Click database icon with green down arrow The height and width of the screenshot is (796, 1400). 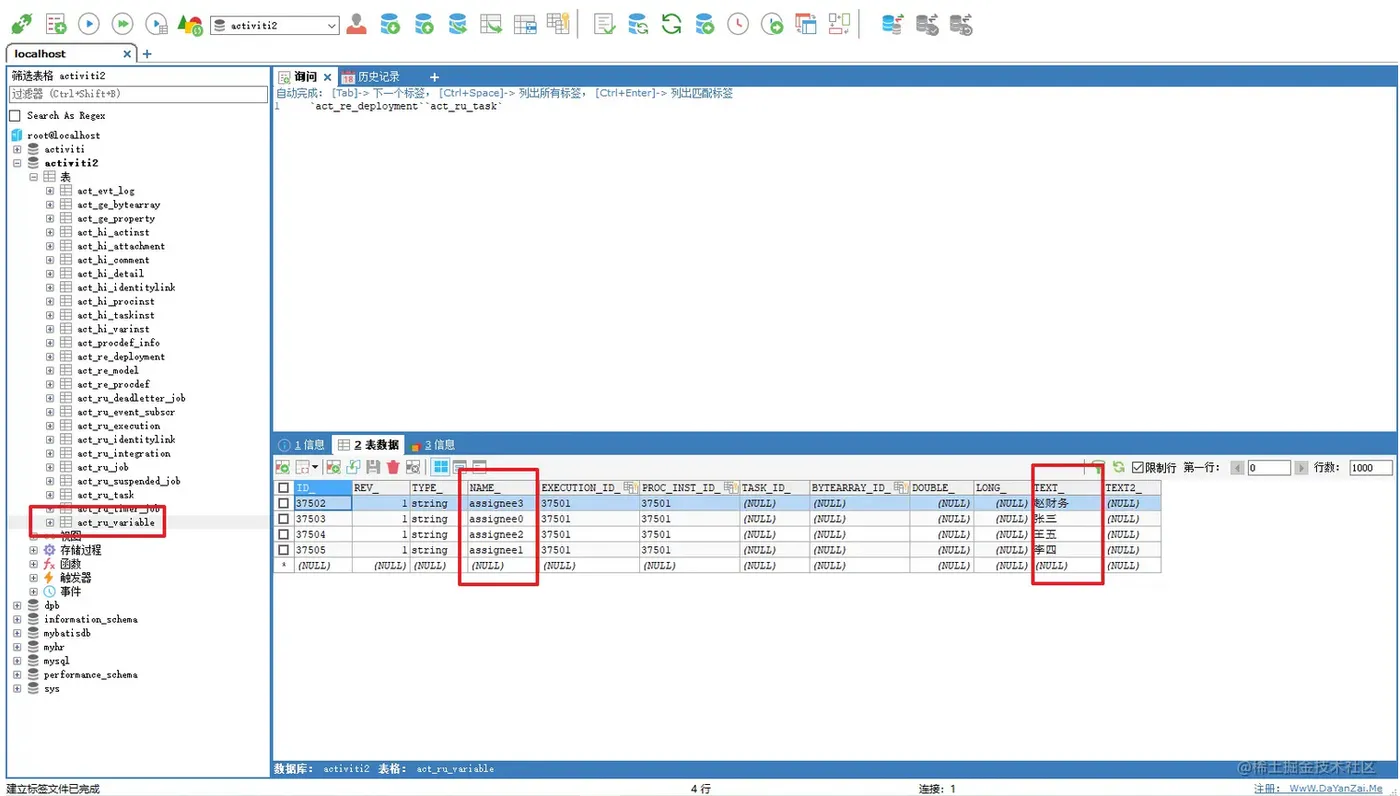pos(390,24)
